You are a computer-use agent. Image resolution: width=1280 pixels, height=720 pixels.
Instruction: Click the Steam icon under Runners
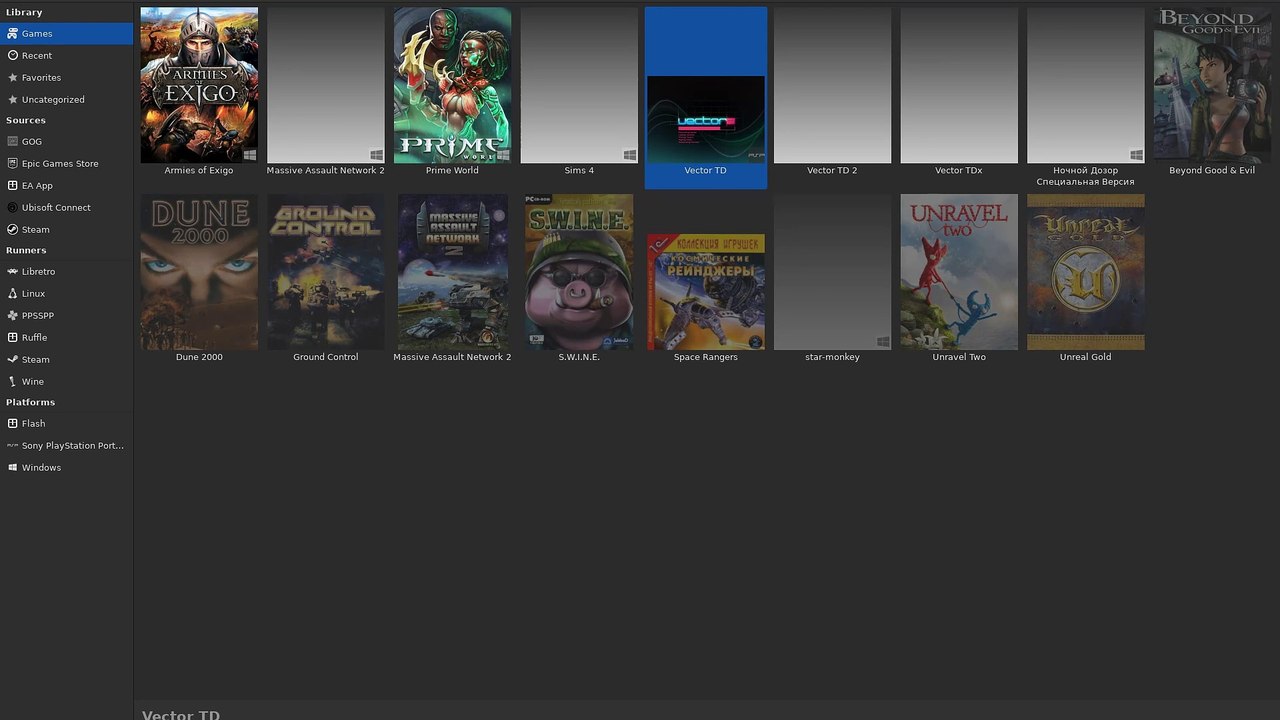pos(12,360)
